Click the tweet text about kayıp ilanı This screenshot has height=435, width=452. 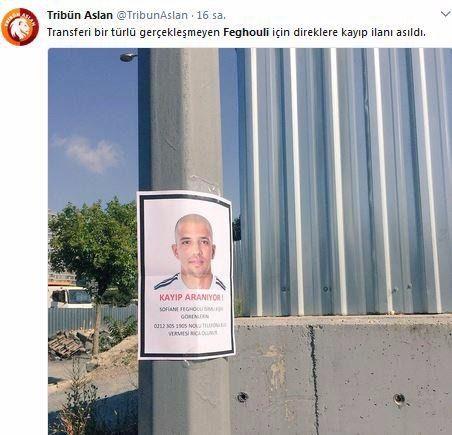[x=236, y=33]
